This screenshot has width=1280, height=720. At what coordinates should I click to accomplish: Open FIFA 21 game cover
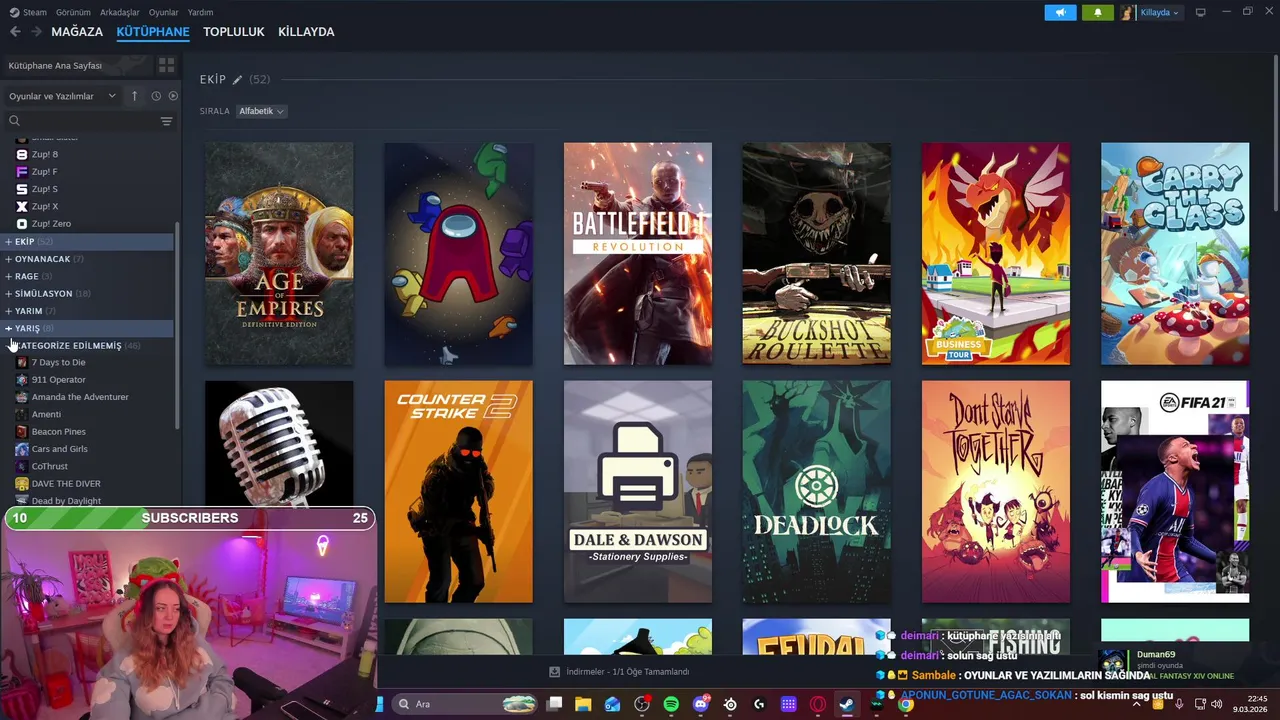coord(1175,491)
